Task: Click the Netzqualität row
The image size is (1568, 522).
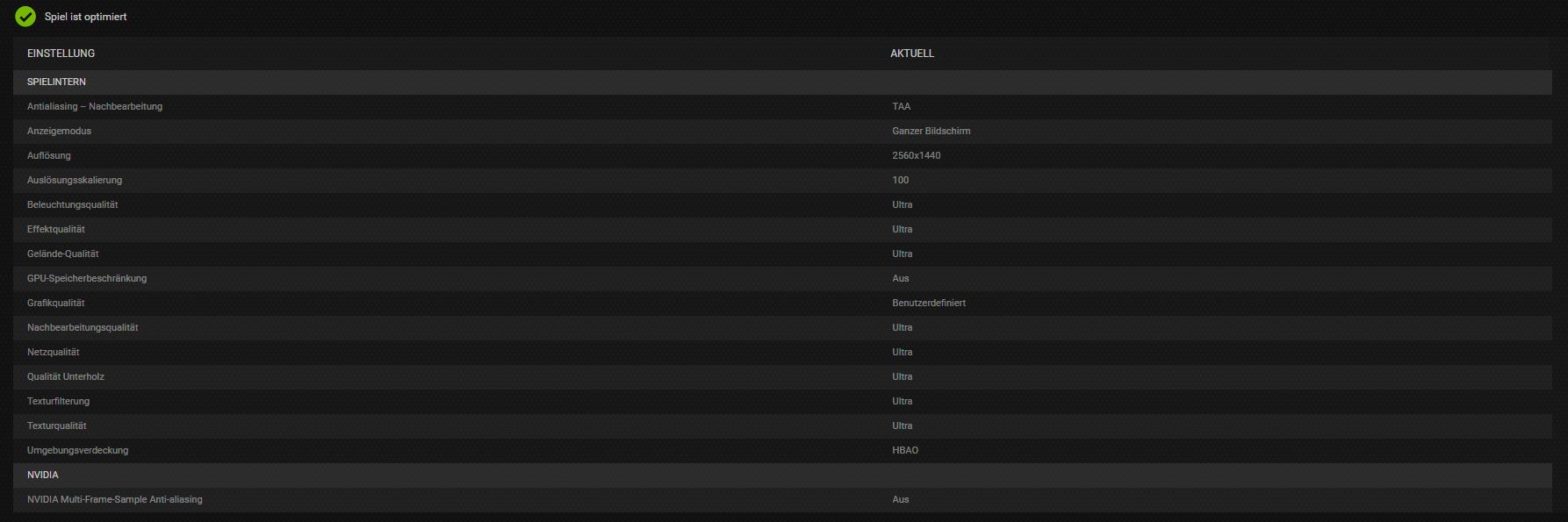Action: (782, 352)
